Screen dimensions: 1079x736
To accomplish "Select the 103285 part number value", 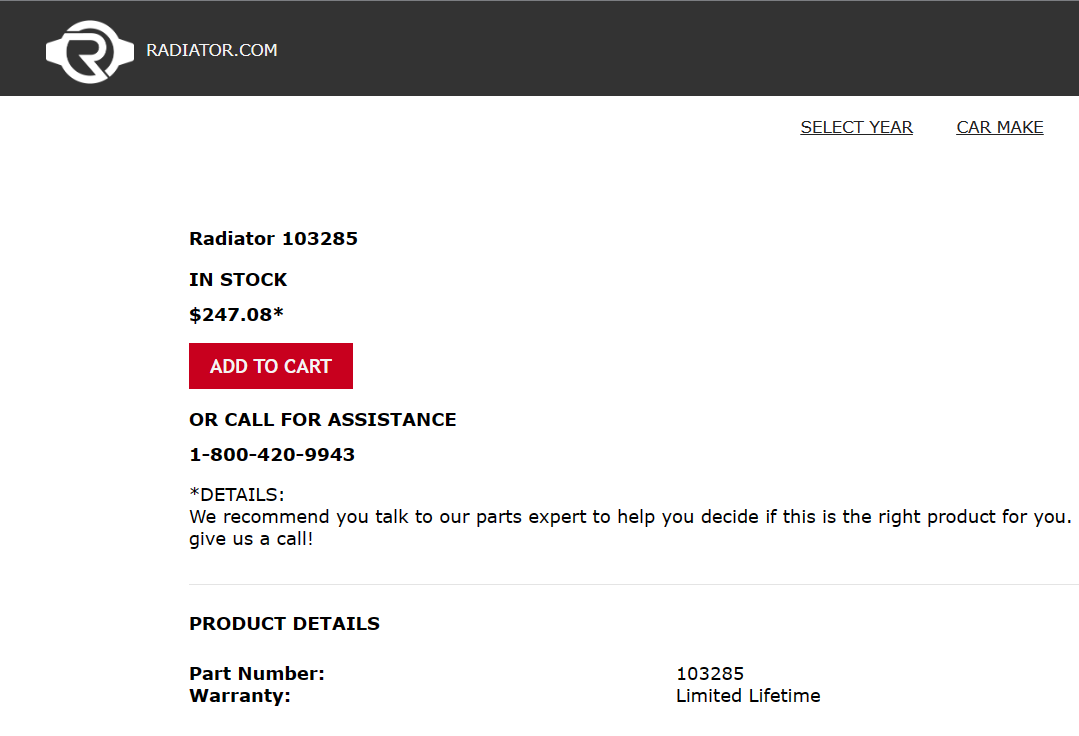I will pos(710,673).
